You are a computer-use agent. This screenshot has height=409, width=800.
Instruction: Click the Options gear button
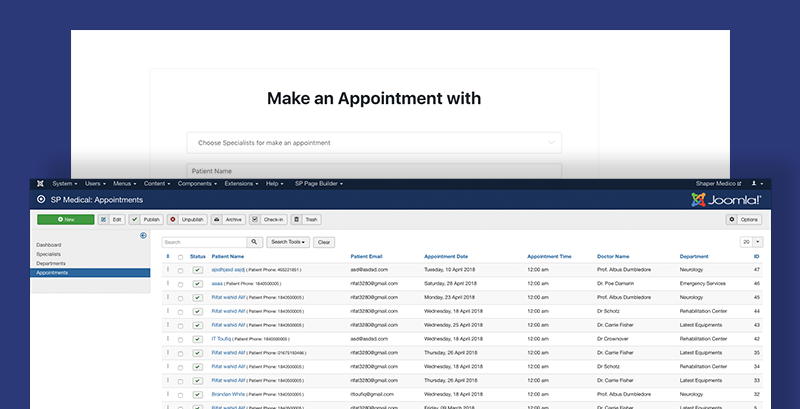tap(744, 219)
